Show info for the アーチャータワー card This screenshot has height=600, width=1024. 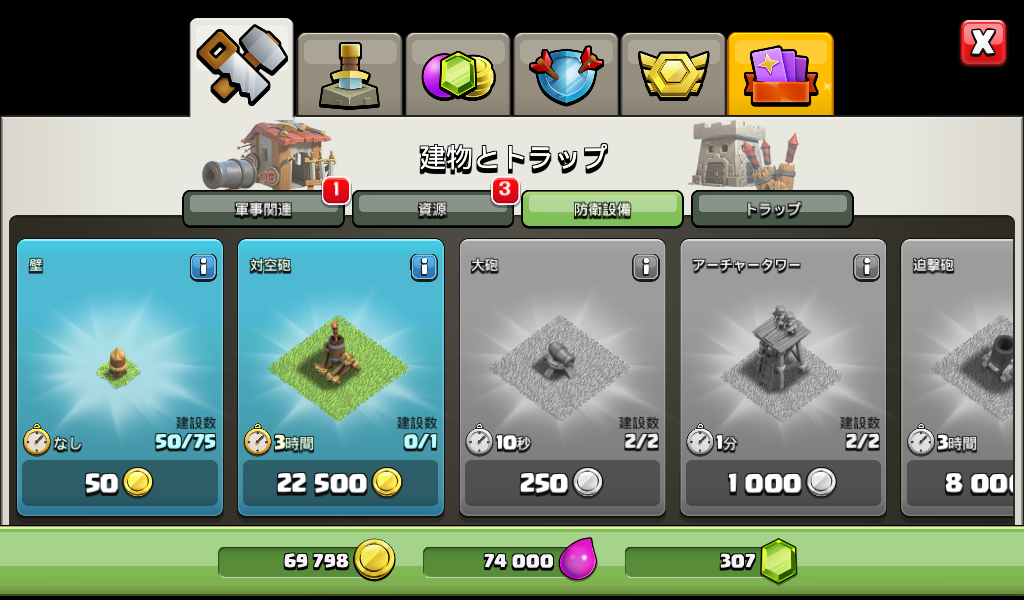[866, 267]
